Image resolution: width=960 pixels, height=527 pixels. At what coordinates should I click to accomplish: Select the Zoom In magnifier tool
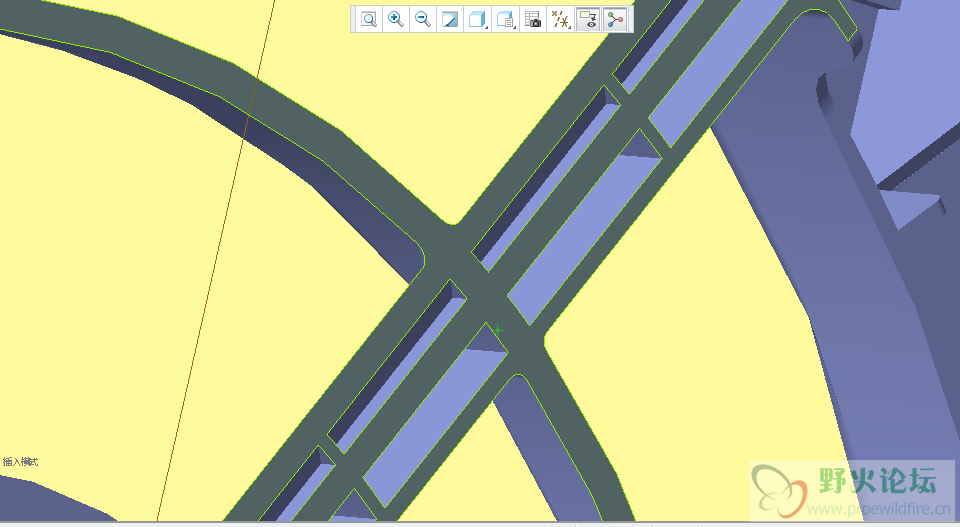396,20
